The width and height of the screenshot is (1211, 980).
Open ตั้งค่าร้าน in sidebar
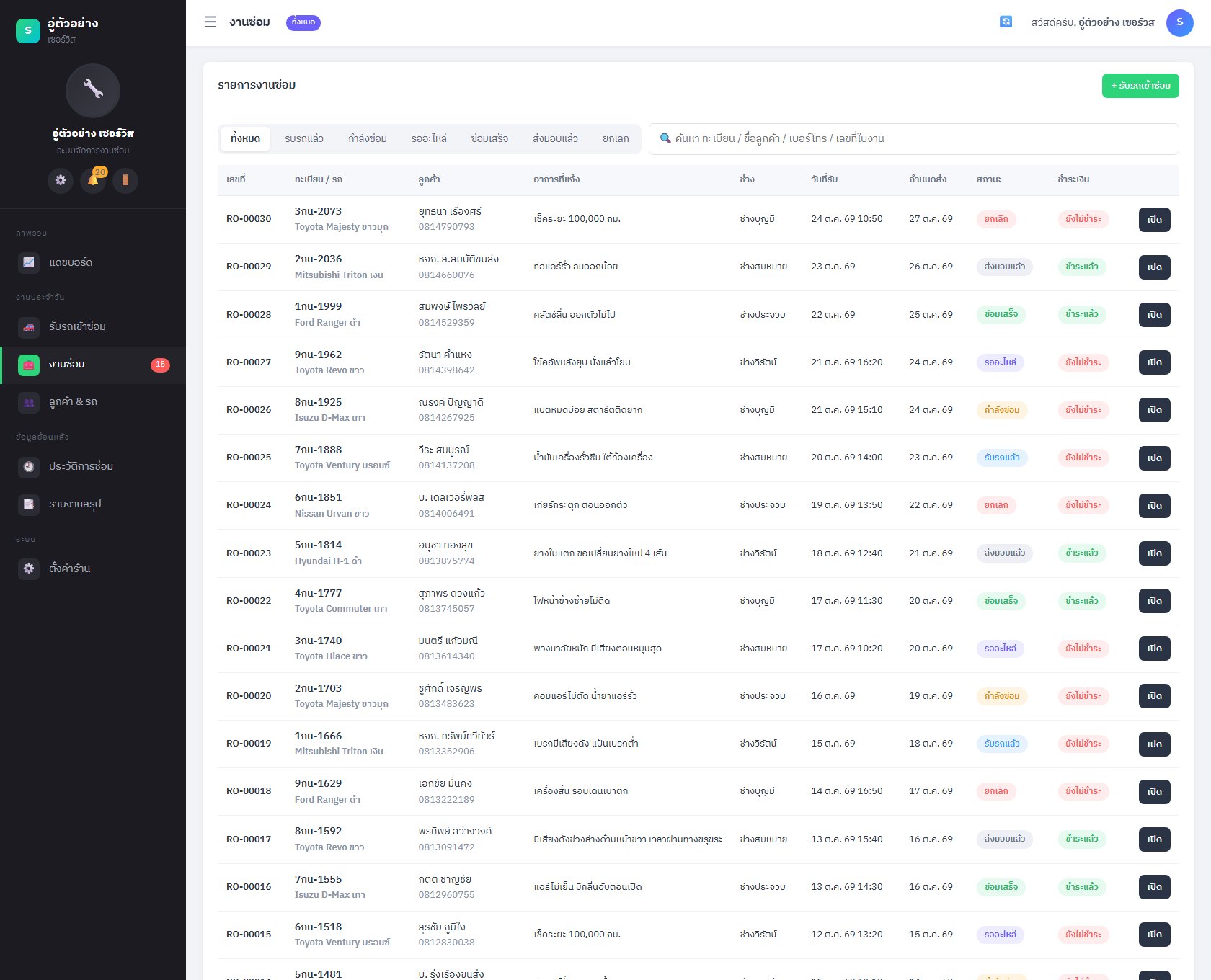point(93,569)
